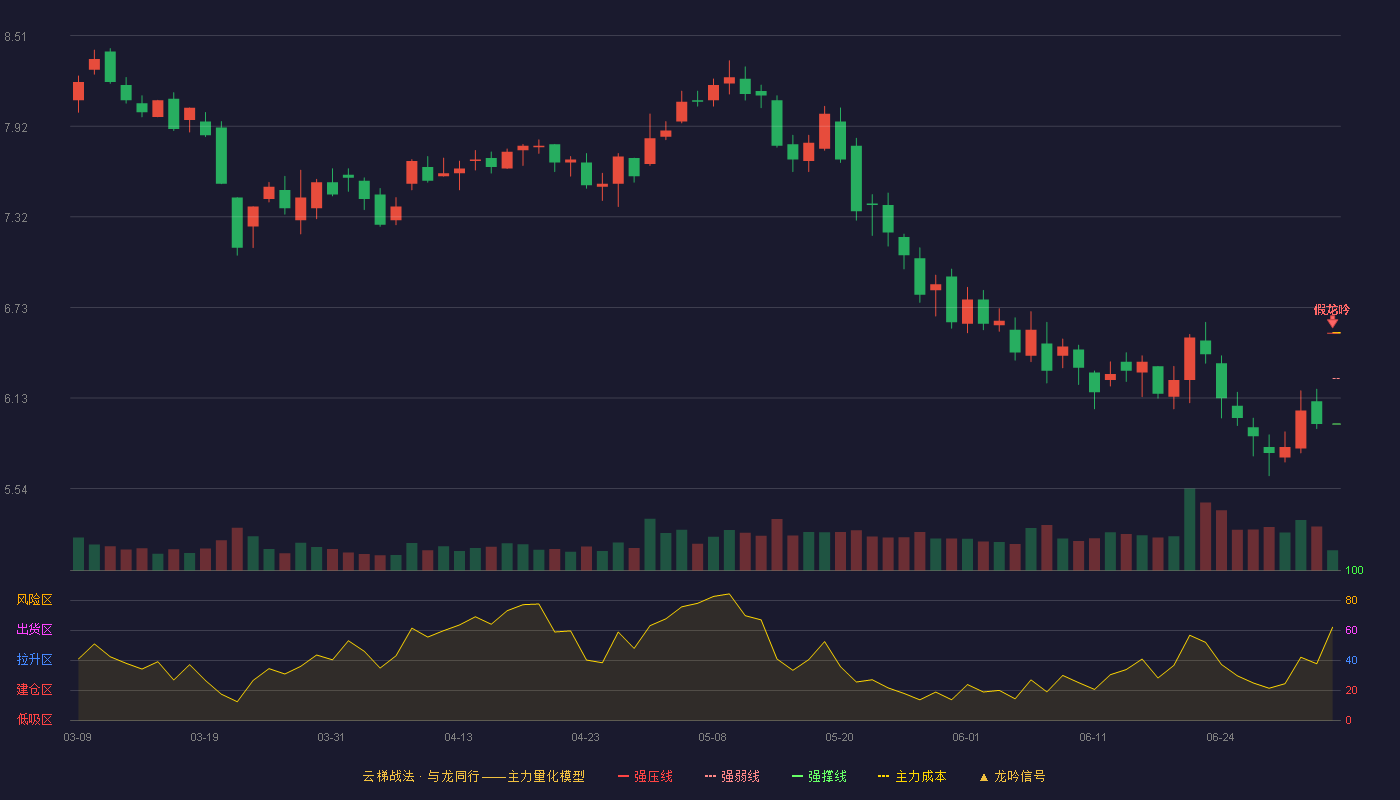Screen dimensions: 1400x800
Task: Click the 假龙吟 signal arrow marker
Action: click(x=1332, y=322)
